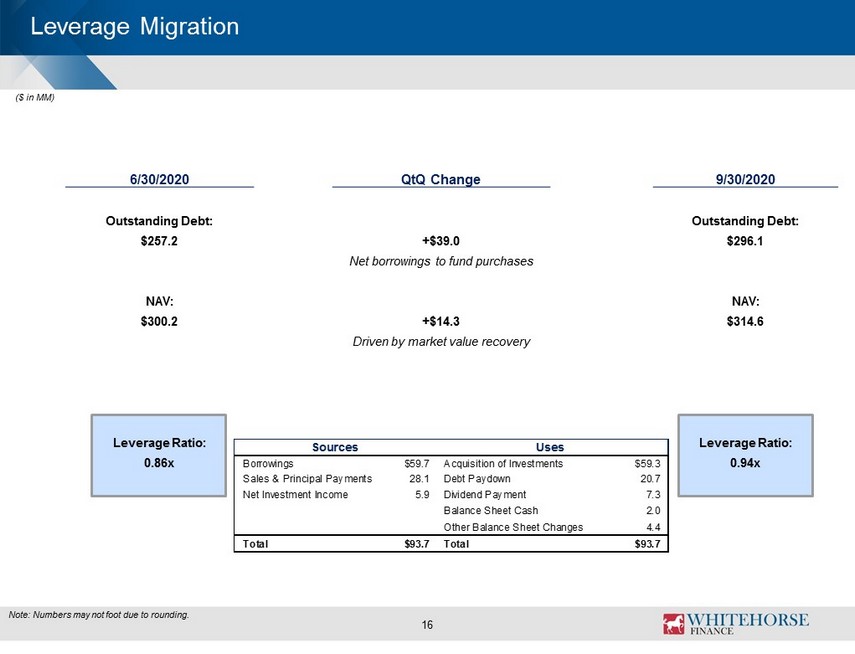Click the $314.6 NAV value
Viewport: 855px width, 654px height.
pos(745,321)
